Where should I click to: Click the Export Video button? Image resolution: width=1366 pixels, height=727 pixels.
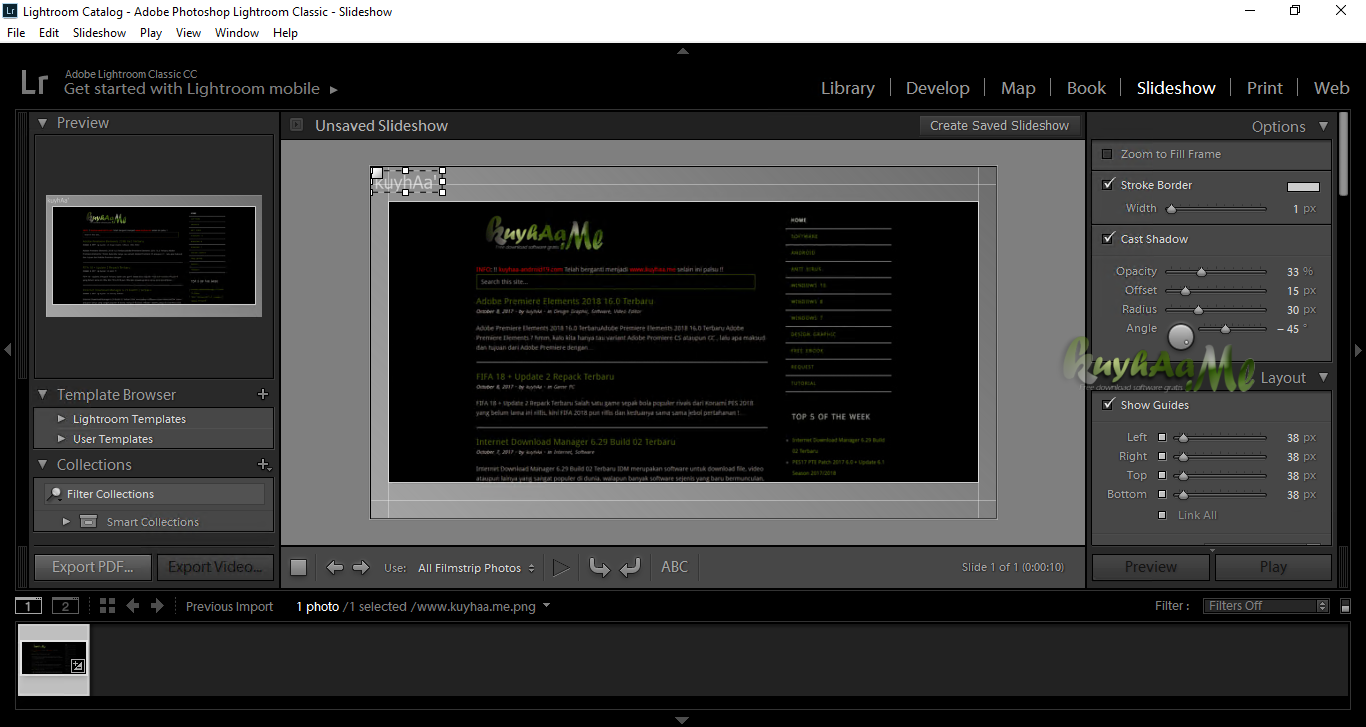click(215, 567)
